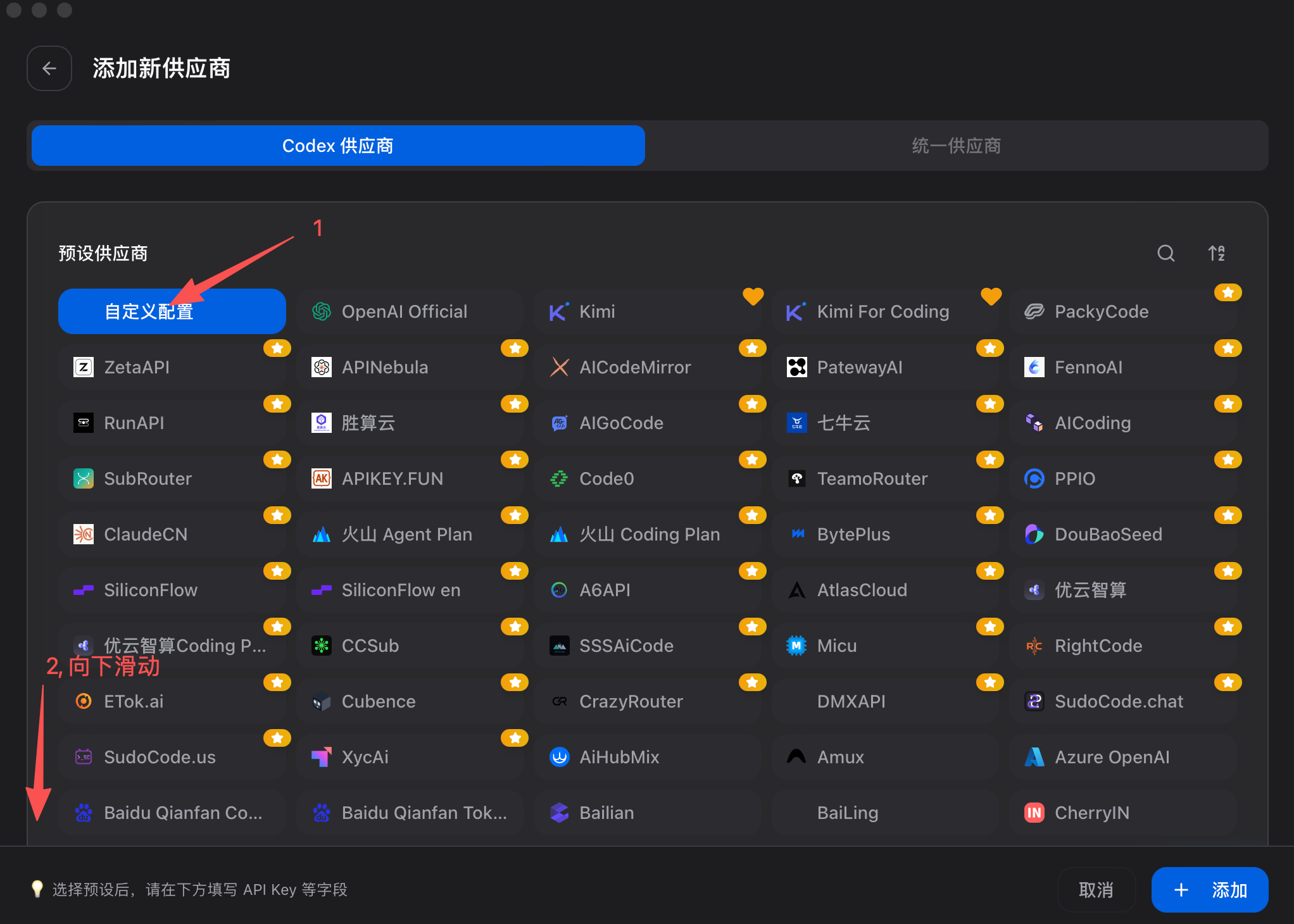This screenshot has width=1294, height=924.
Task: Pick SudoCode.chat provider
Action: [1123, 701]
